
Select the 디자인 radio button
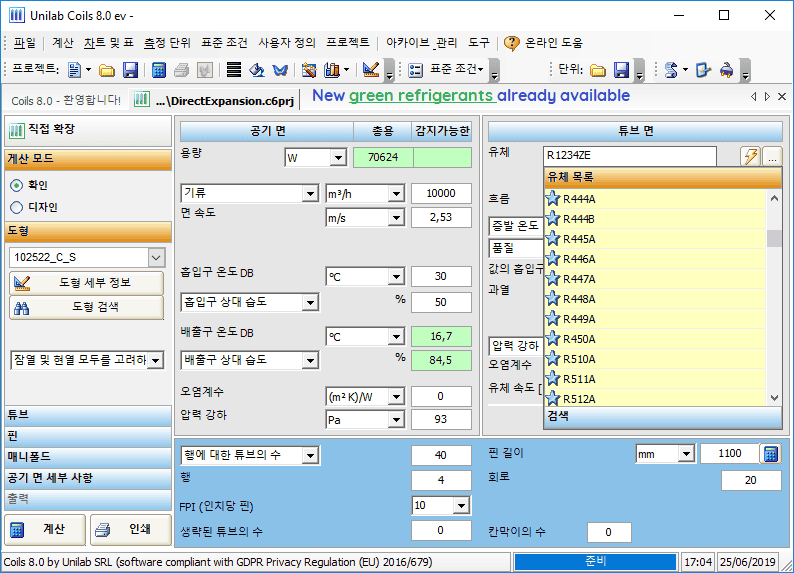[16, 207]
